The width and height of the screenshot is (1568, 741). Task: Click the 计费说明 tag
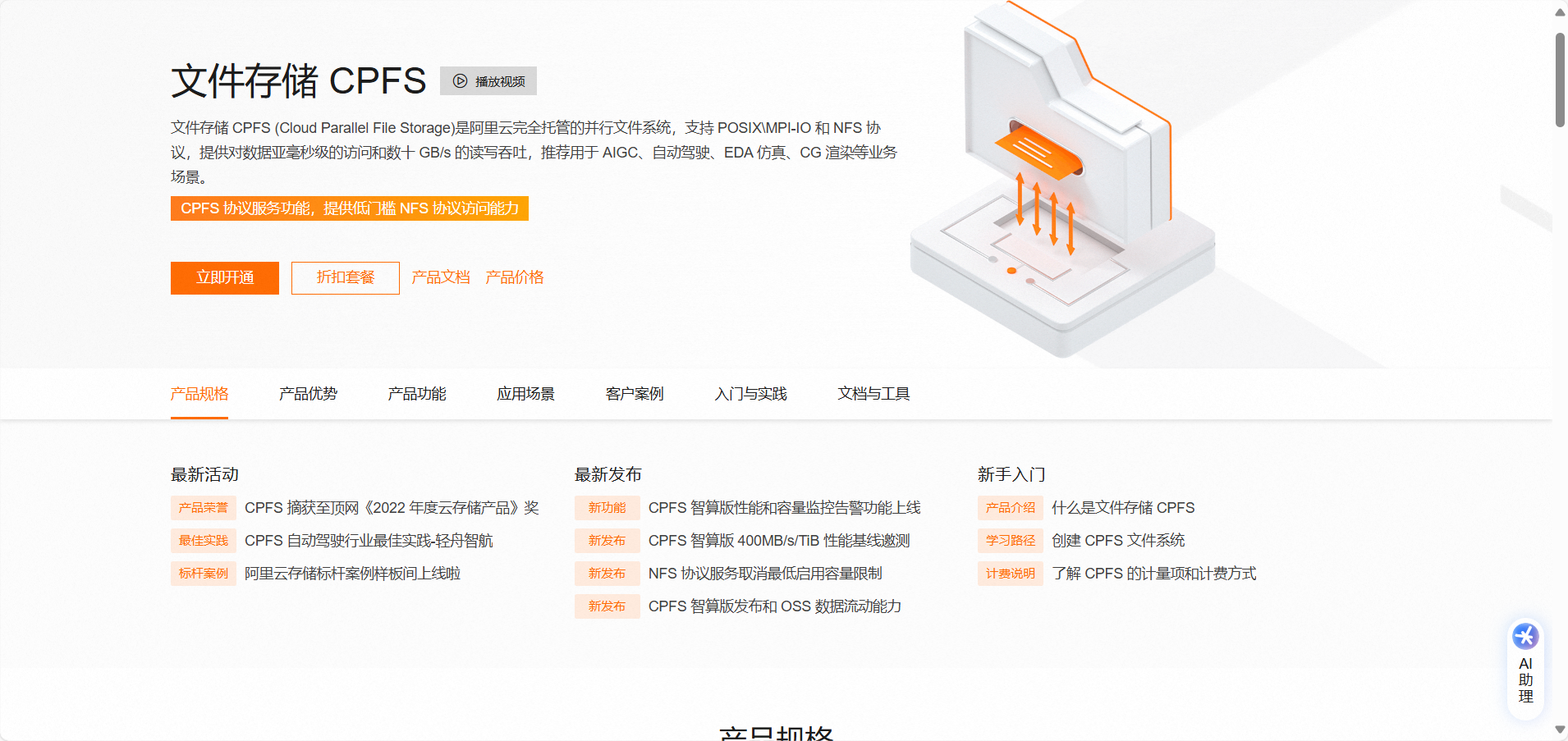click(1011, 574)
